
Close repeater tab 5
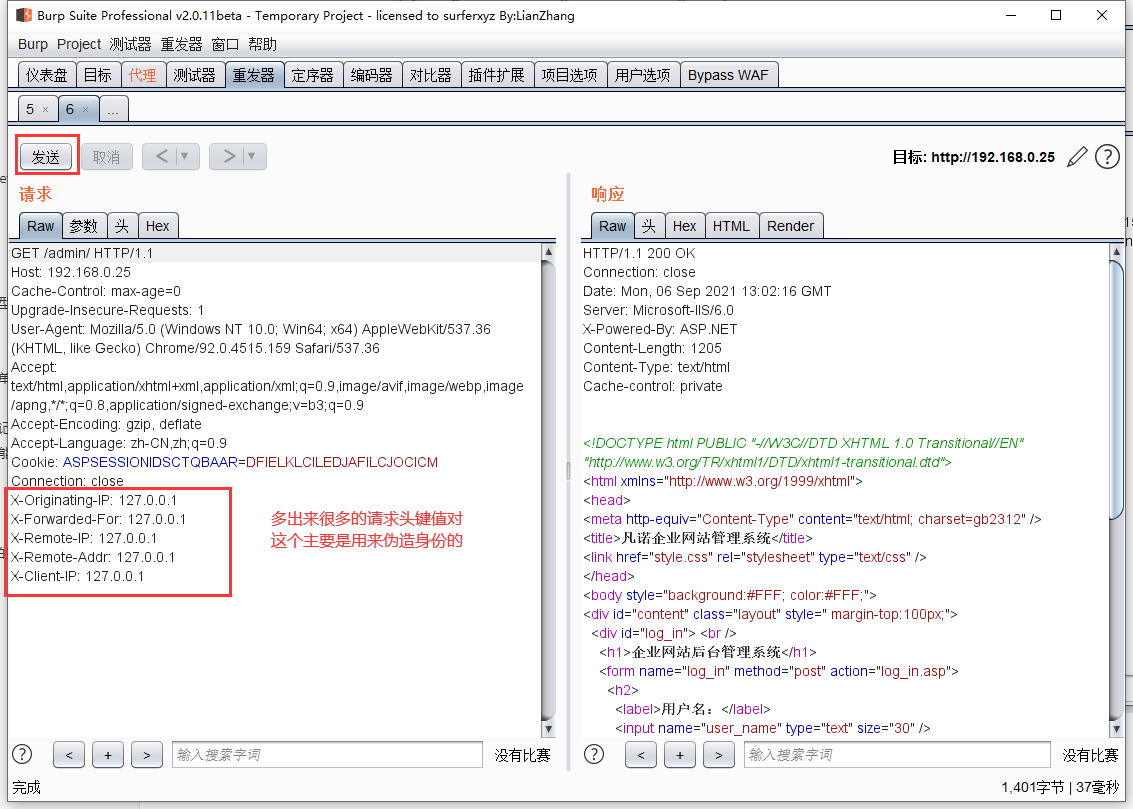[x=45, y=109]
